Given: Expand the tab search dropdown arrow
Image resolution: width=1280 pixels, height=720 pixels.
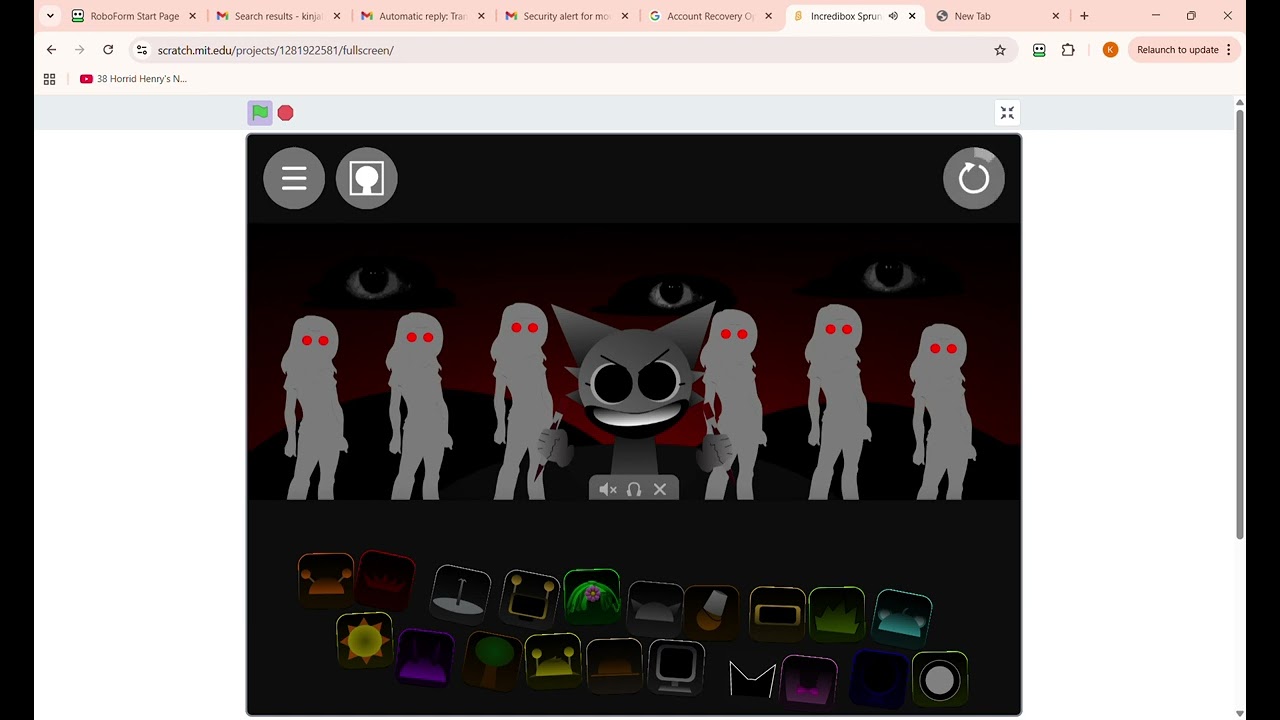Looking at the screenshot, I should (50, 16).
